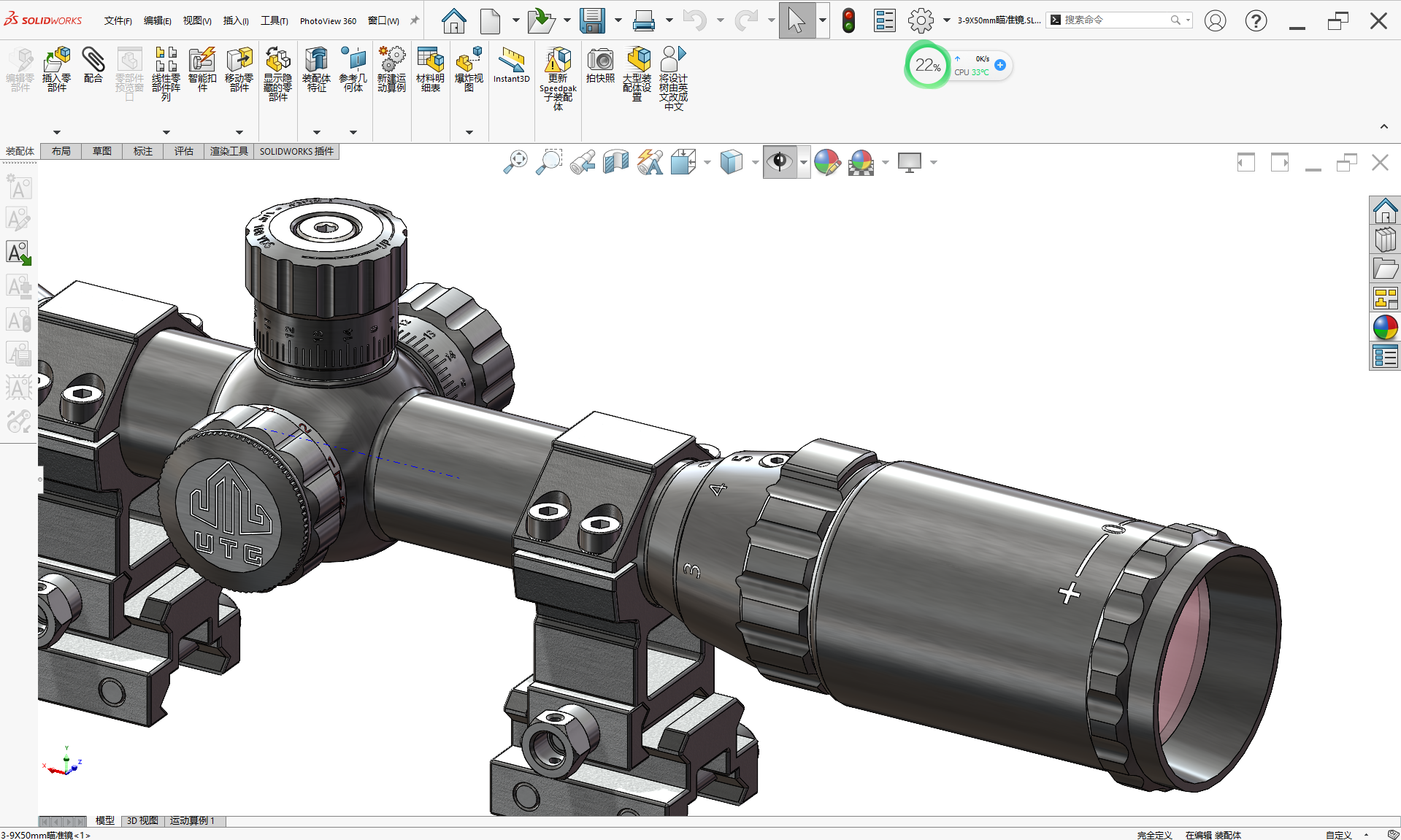Click the Zoom to Fit magnifier icon
Screen dimensions: 1401x840
[x=515, y=162]
